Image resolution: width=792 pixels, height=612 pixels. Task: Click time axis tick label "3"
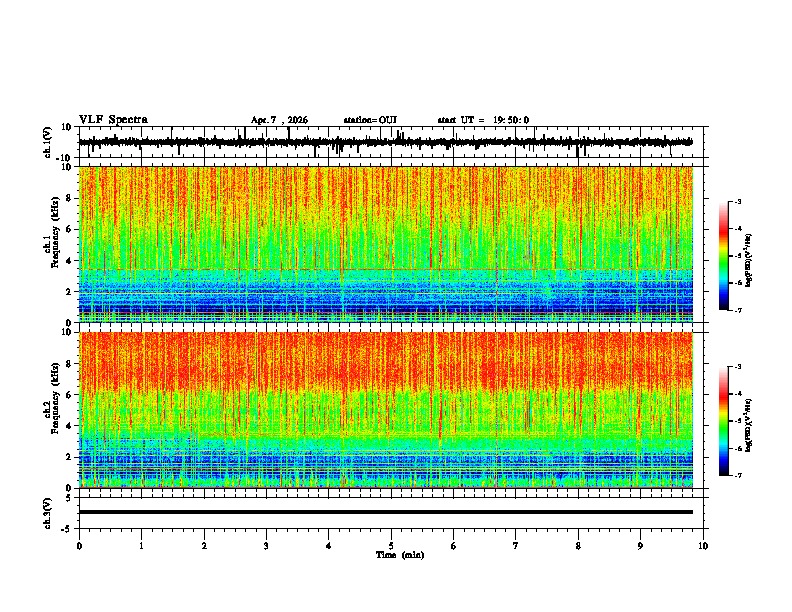click(x=266, y=546)
